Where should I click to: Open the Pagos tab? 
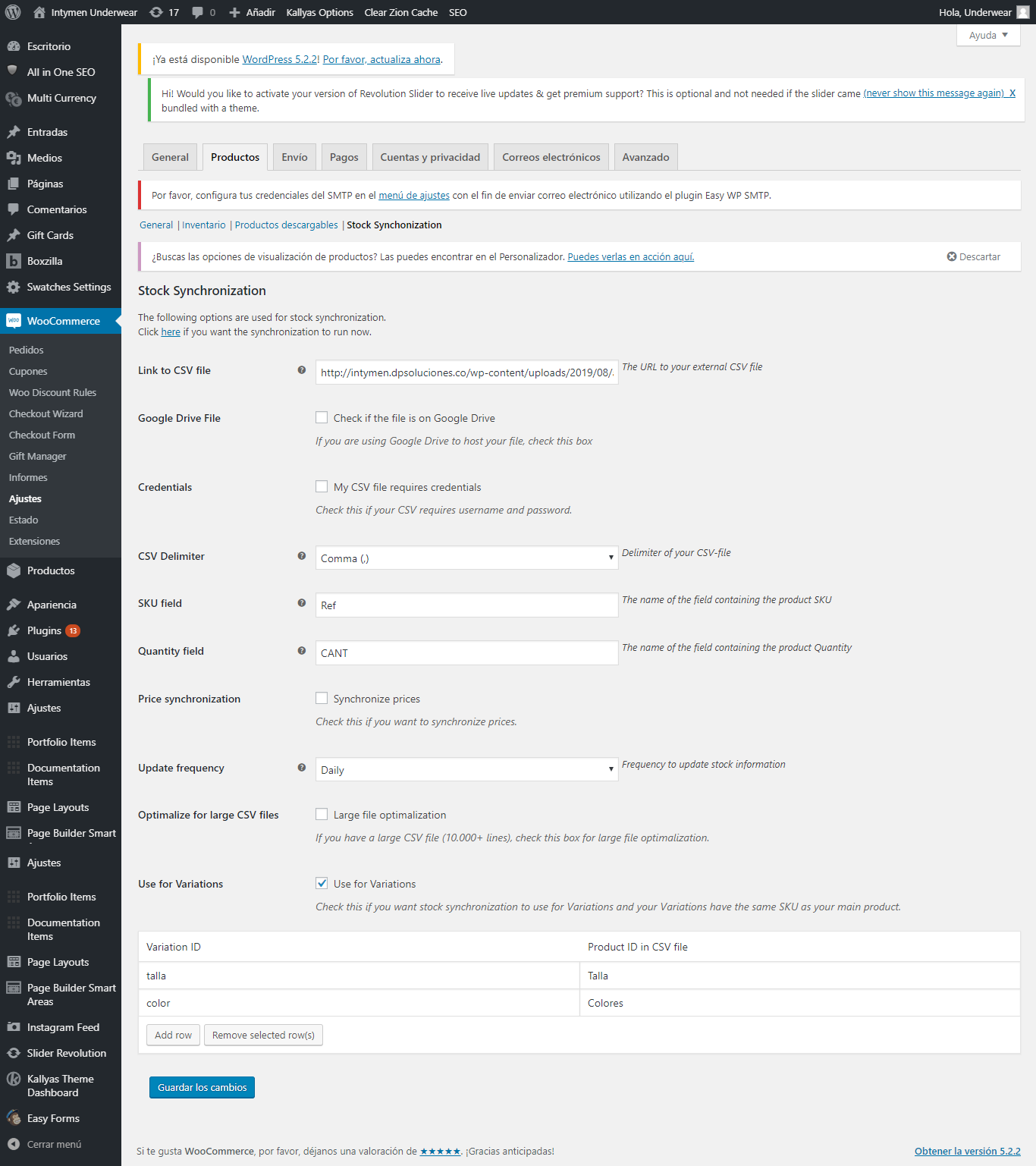click(344, 157)
